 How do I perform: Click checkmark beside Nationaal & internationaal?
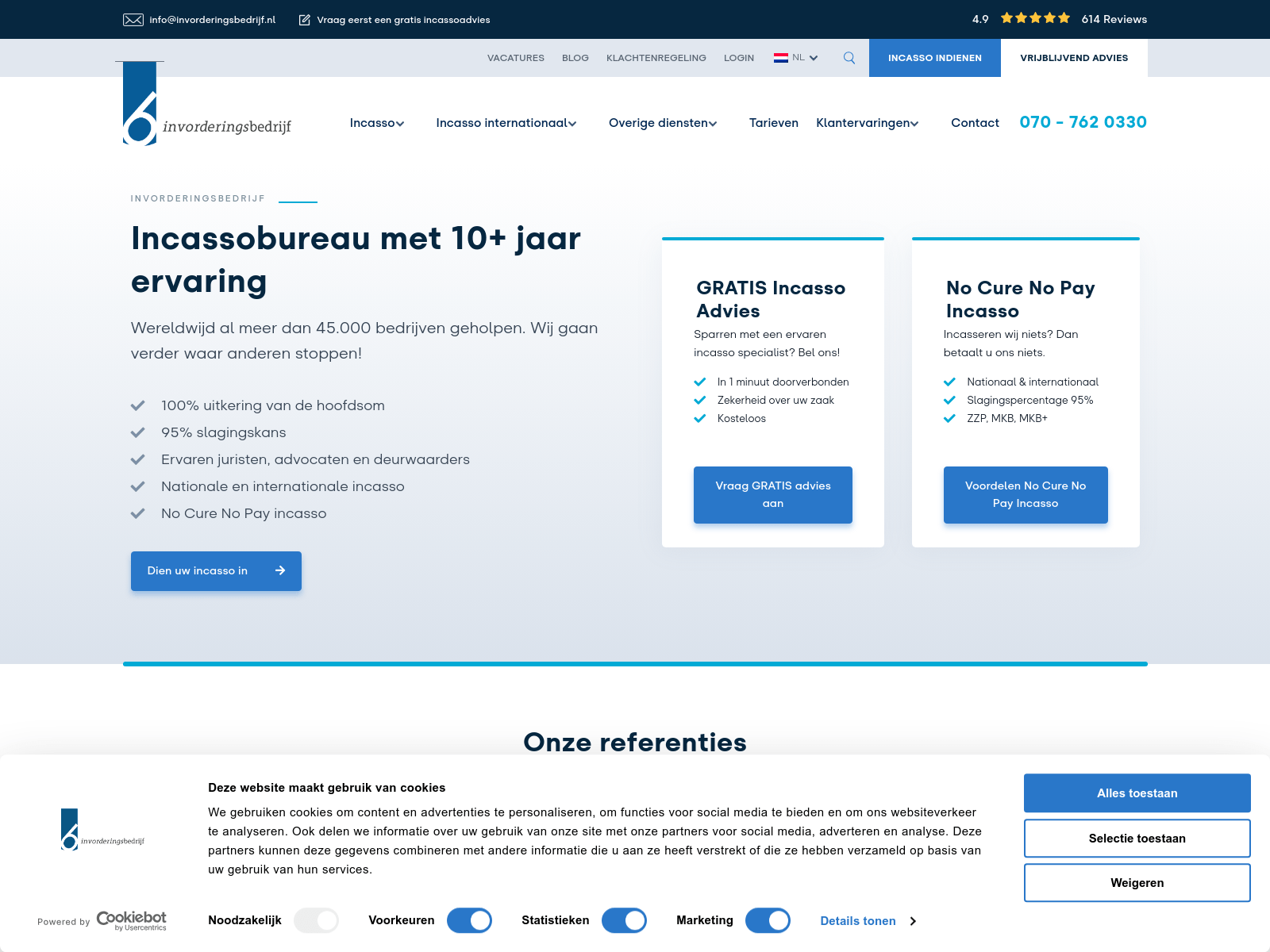pyautogui.click(x=949, y=382)
